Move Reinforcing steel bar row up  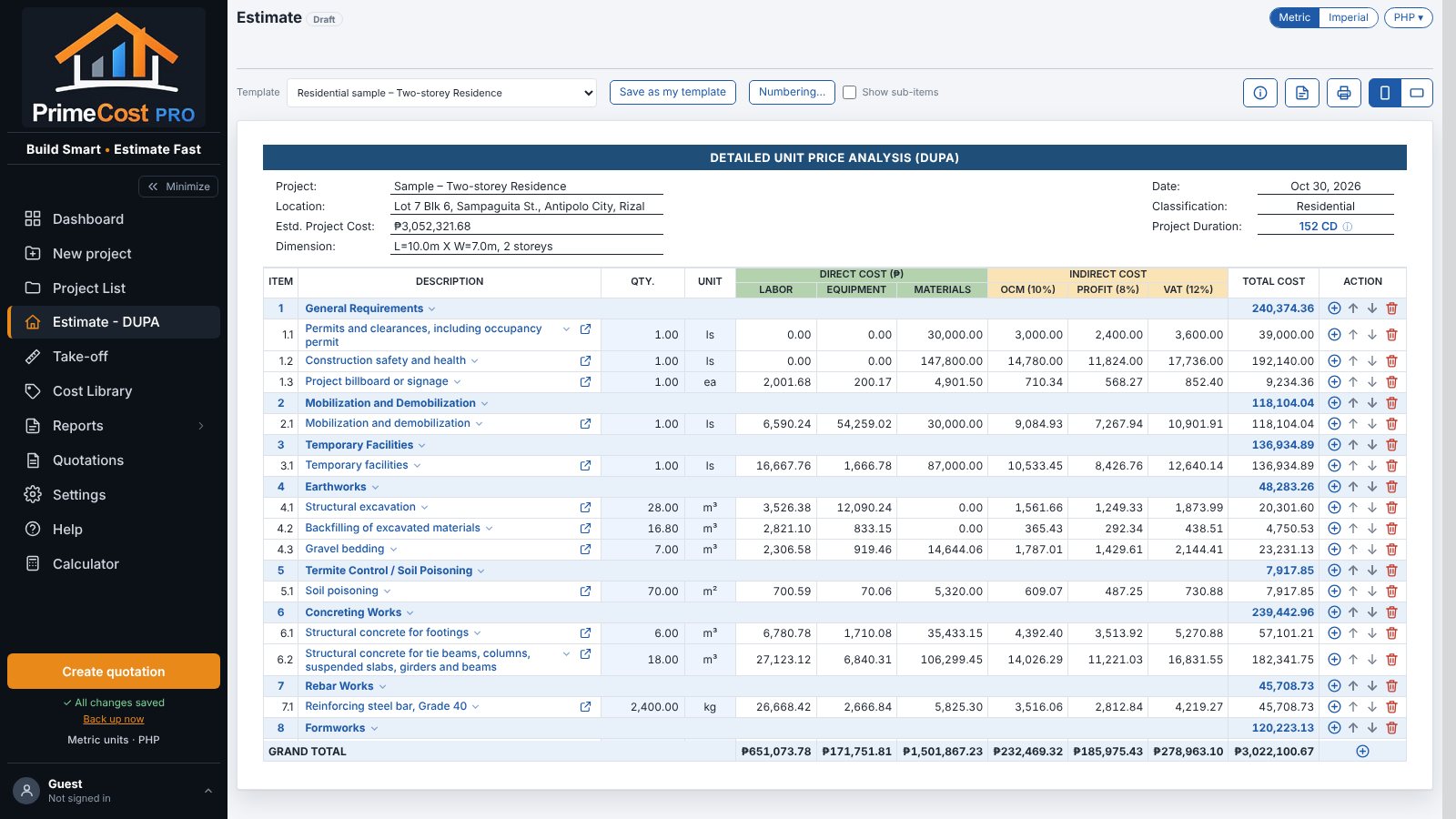tap(1353, 707)
